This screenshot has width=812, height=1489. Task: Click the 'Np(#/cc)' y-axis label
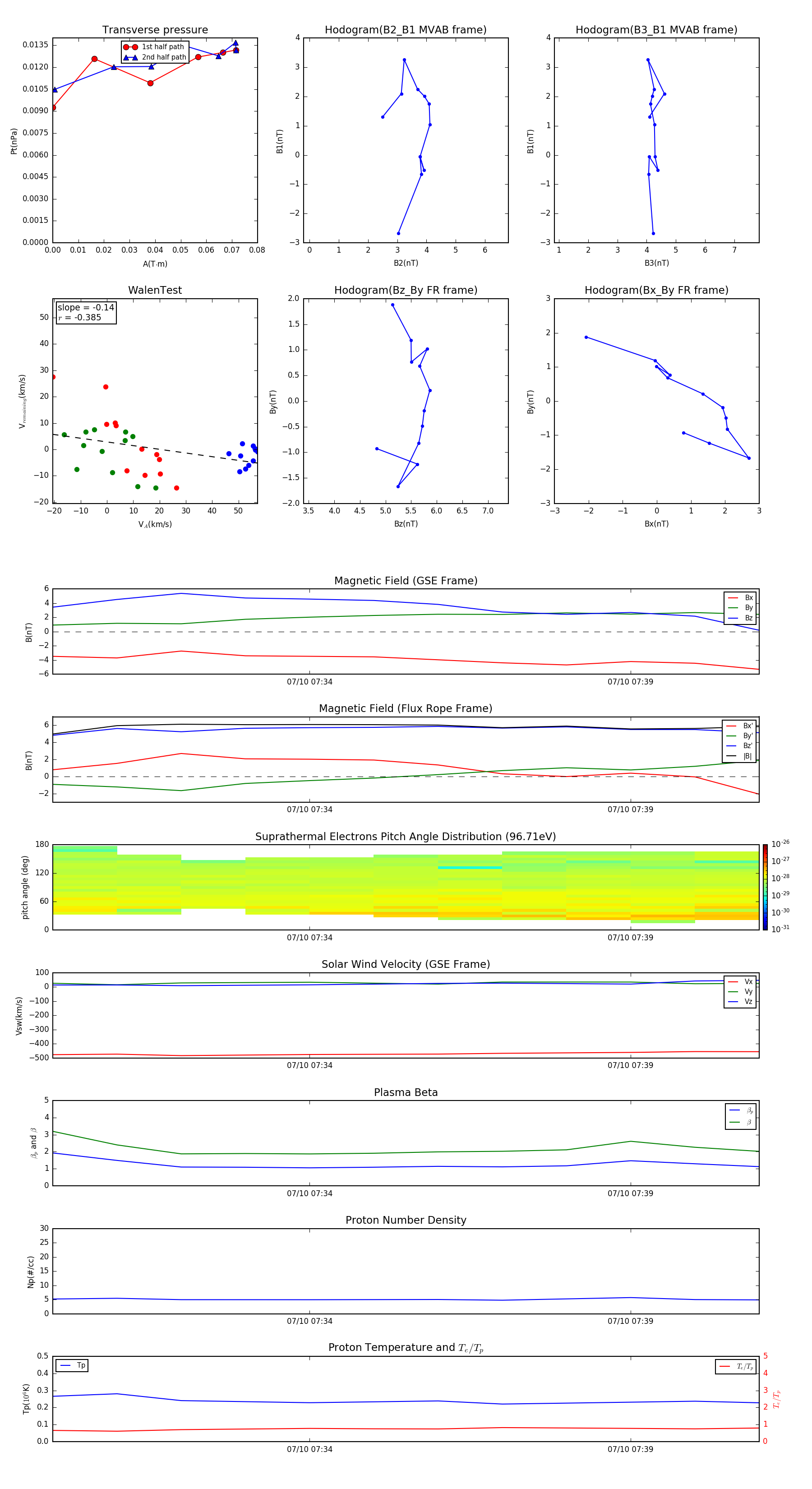pos(31,1272)
